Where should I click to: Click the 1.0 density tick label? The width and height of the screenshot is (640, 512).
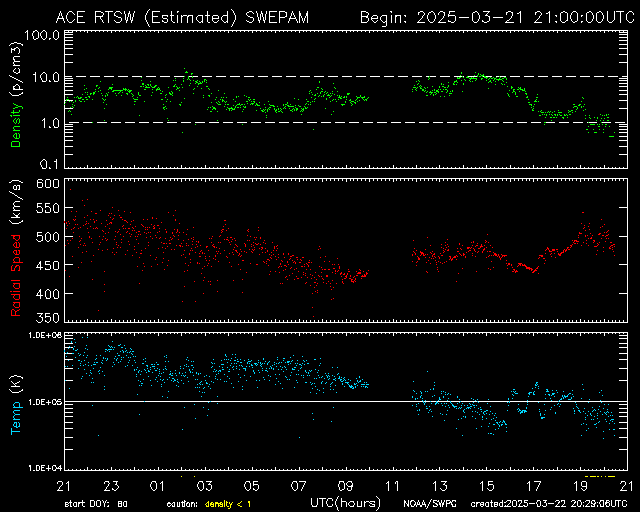point(50,123)
